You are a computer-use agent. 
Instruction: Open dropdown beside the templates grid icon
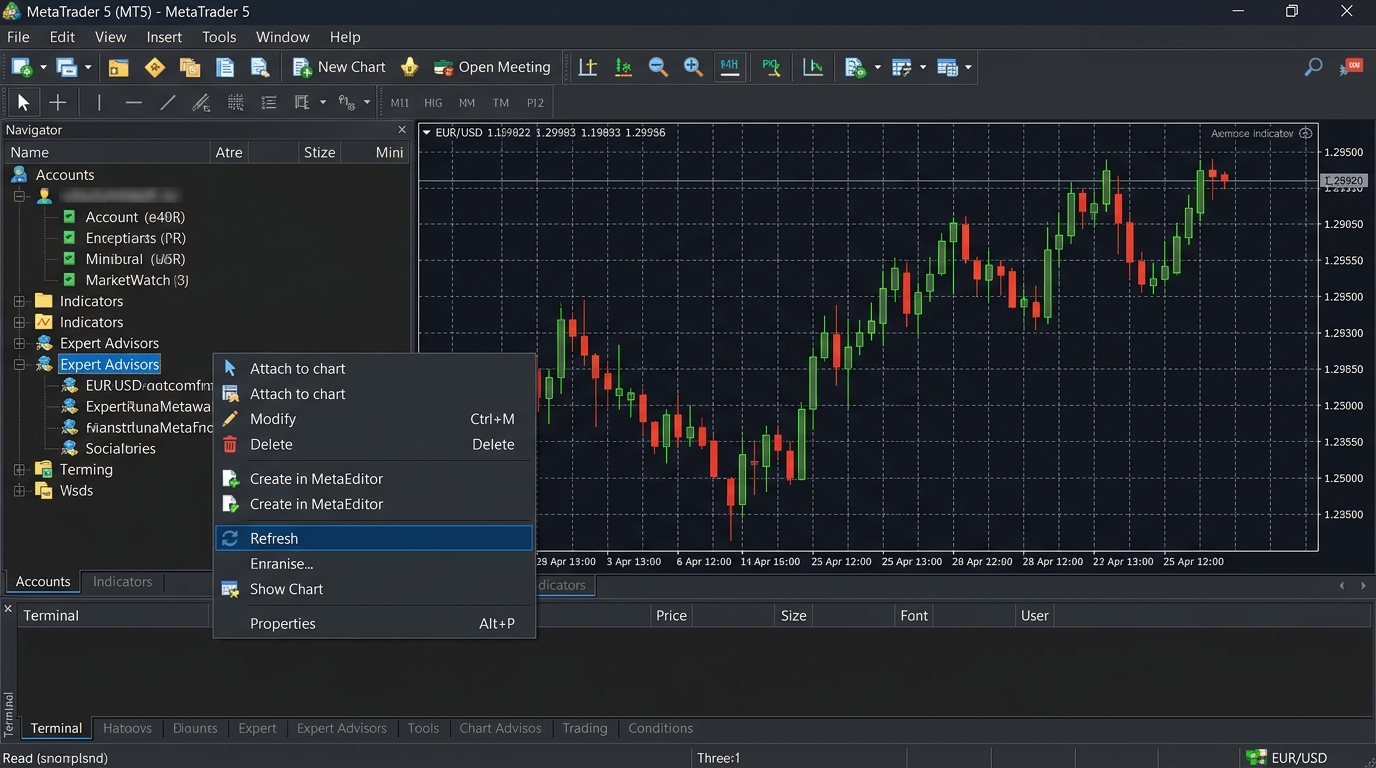pyautogui.click(x=967, y=67)
